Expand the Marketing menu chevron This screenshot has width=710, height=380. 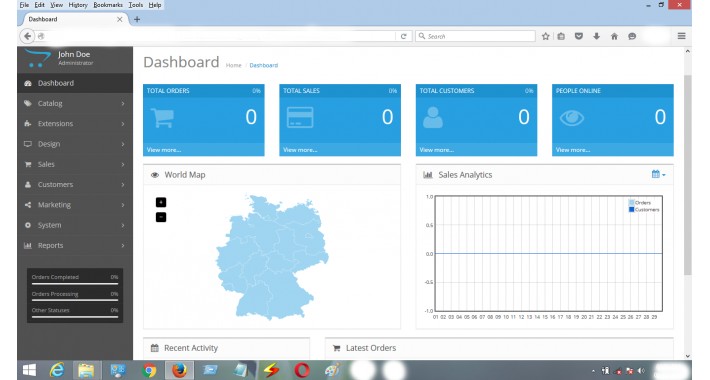click(x=123, y=205)
